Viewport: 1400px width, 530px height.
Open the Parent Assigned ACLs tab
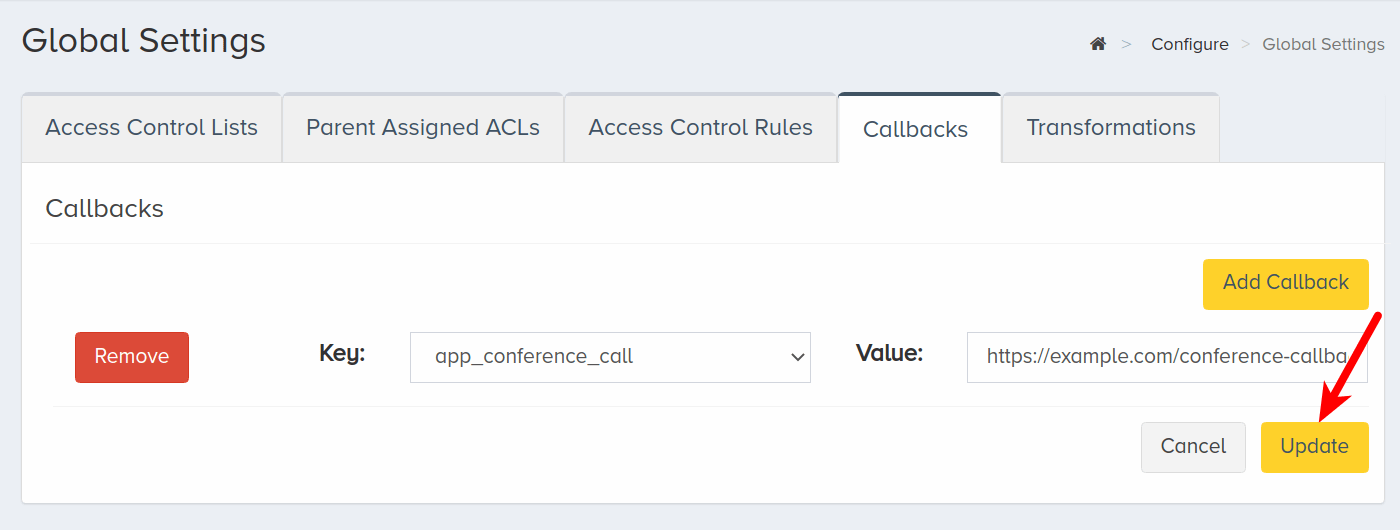pos(423,128)
